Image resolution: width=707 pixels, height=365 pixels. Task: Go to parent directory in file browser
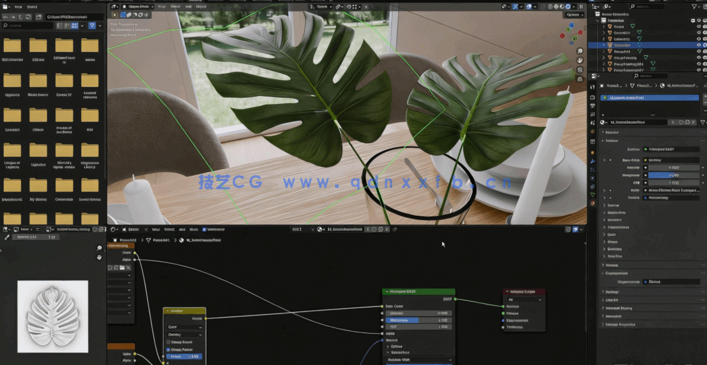20,17
